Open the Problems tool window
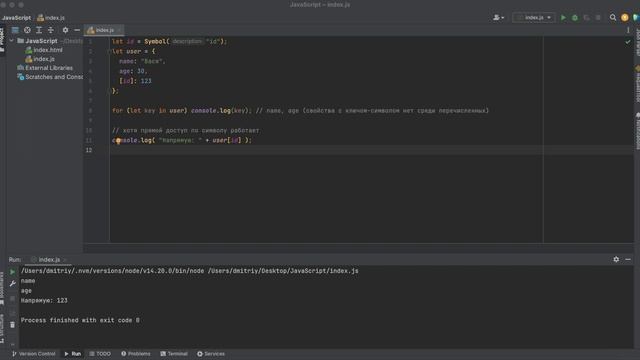640x360 pixels. [136, 353]
